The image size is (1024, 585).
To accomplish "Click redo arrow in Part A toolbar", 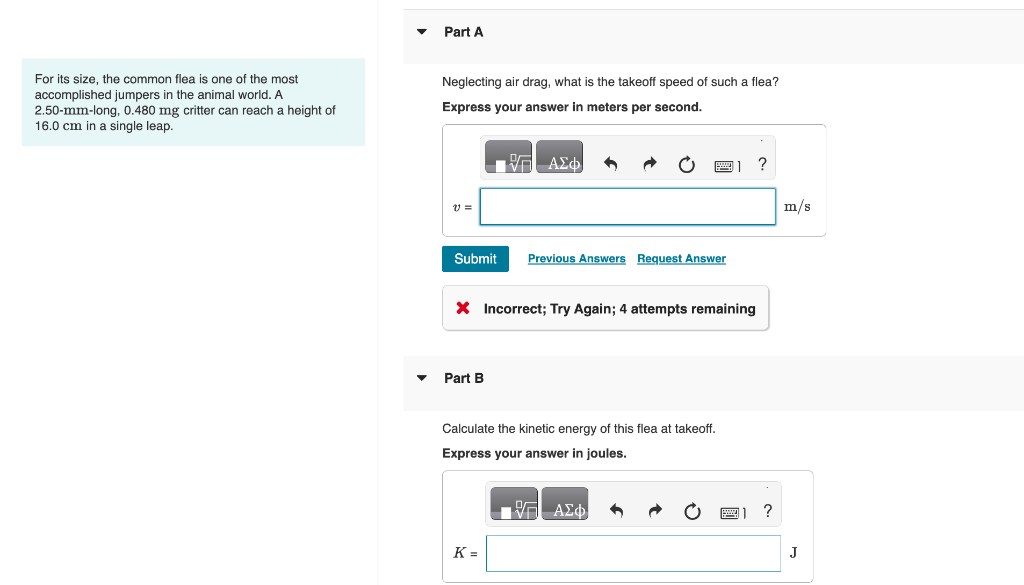I will [x=649, y=165].
